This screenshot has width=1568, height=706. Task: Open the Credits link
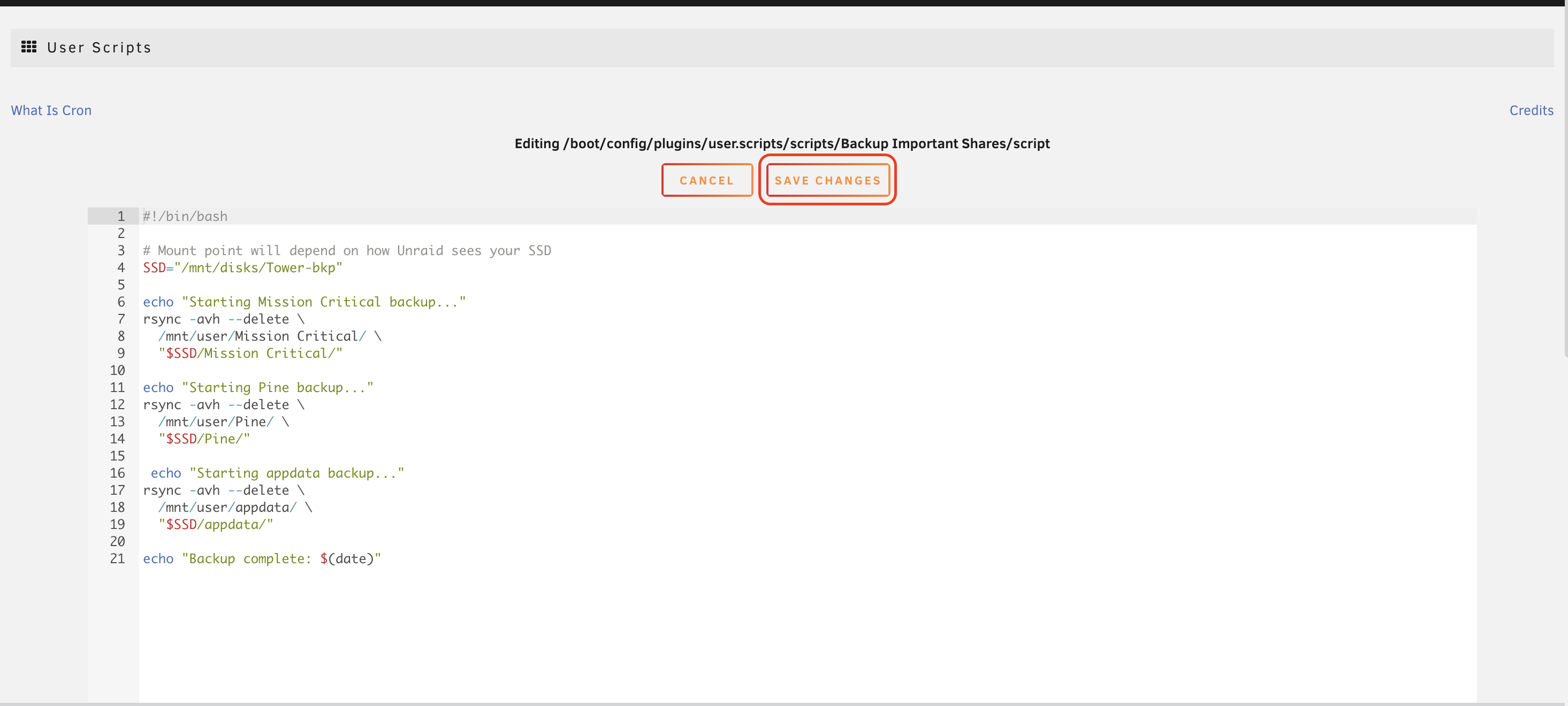[x=1531, y=110]
